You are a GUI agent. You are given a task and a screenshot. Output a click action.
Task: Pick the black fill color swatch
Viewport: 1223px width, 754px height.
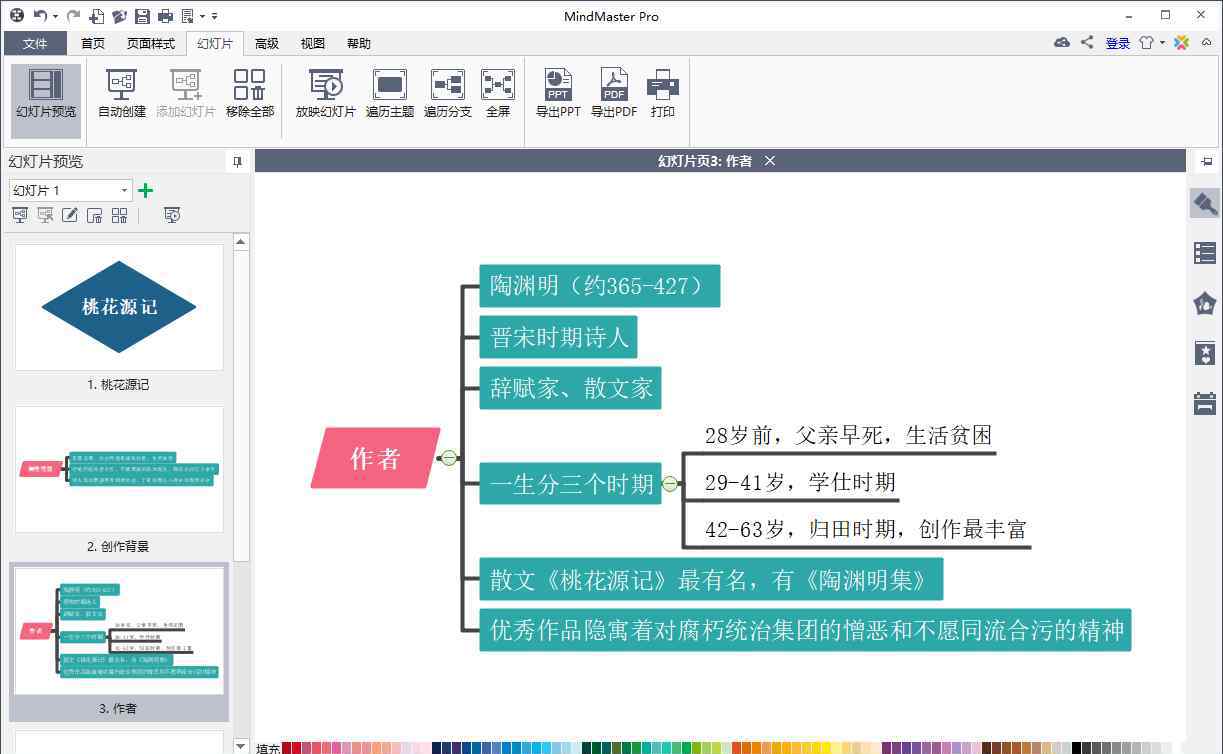[x=1077, y=748]
